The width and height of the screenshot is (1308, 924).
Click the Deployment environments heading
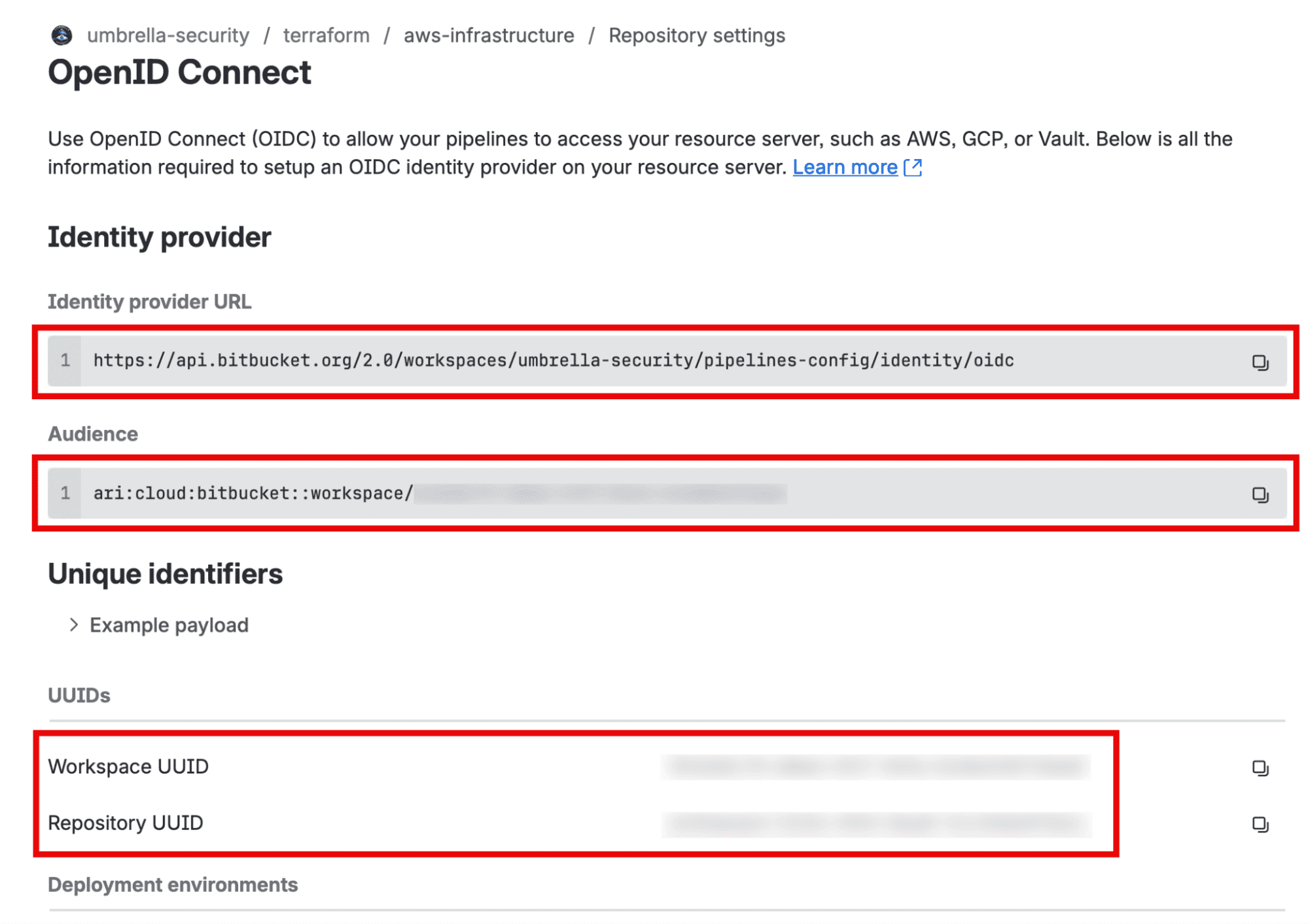pyautogui.click(x=173, y=885)
